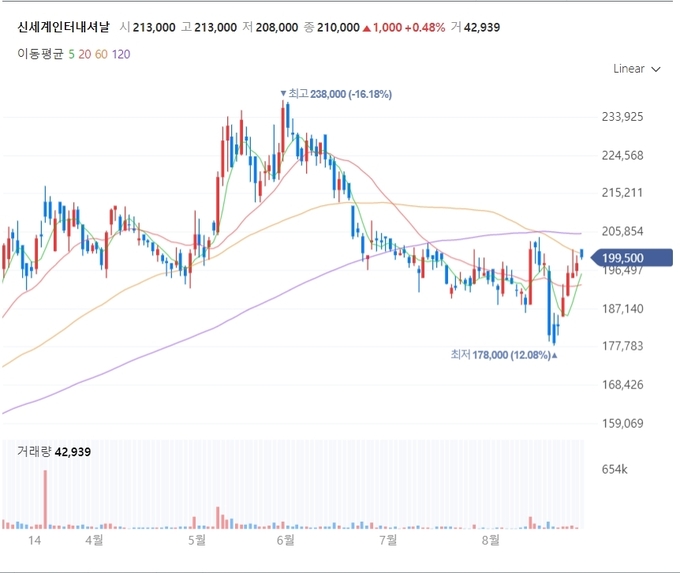Click the 187,140 price axis label
This screenshot has width=680, height=573.
(x=622, y=309)
